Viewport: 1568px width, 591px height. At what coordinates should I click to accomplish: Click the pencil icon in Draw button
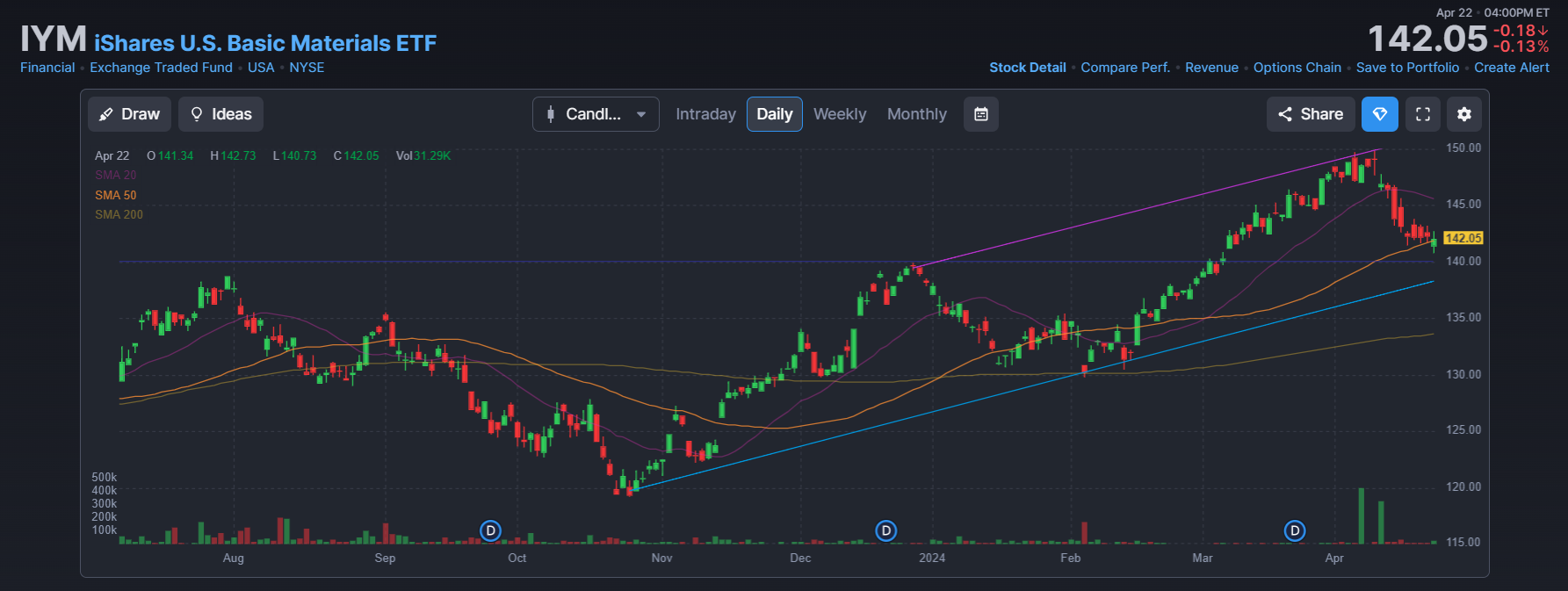coord(106,114)
